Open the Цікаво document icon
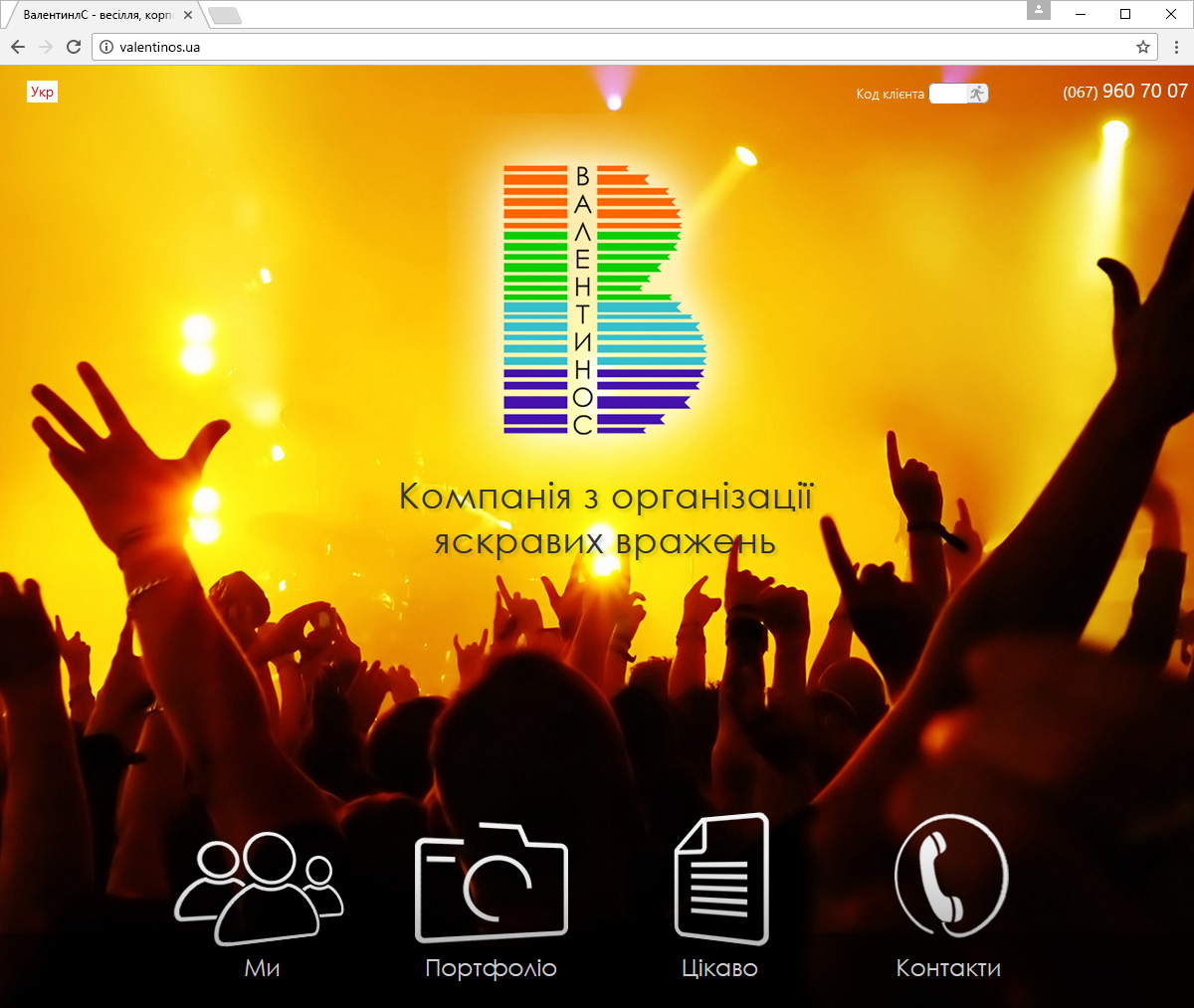The width and height of the screenshot is (1194, 1008). tap(721, 879)
